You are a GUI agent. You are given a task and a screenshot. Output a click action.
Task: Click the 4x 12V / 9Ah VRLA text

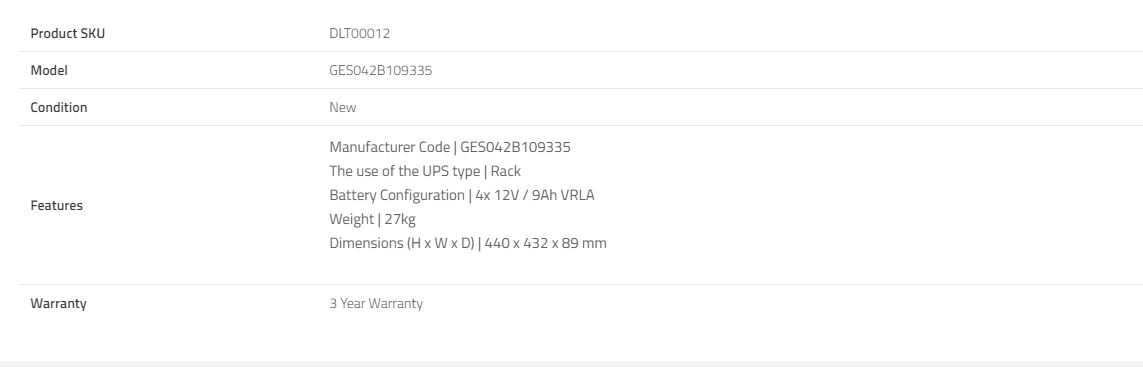click(x=535, y=196)
